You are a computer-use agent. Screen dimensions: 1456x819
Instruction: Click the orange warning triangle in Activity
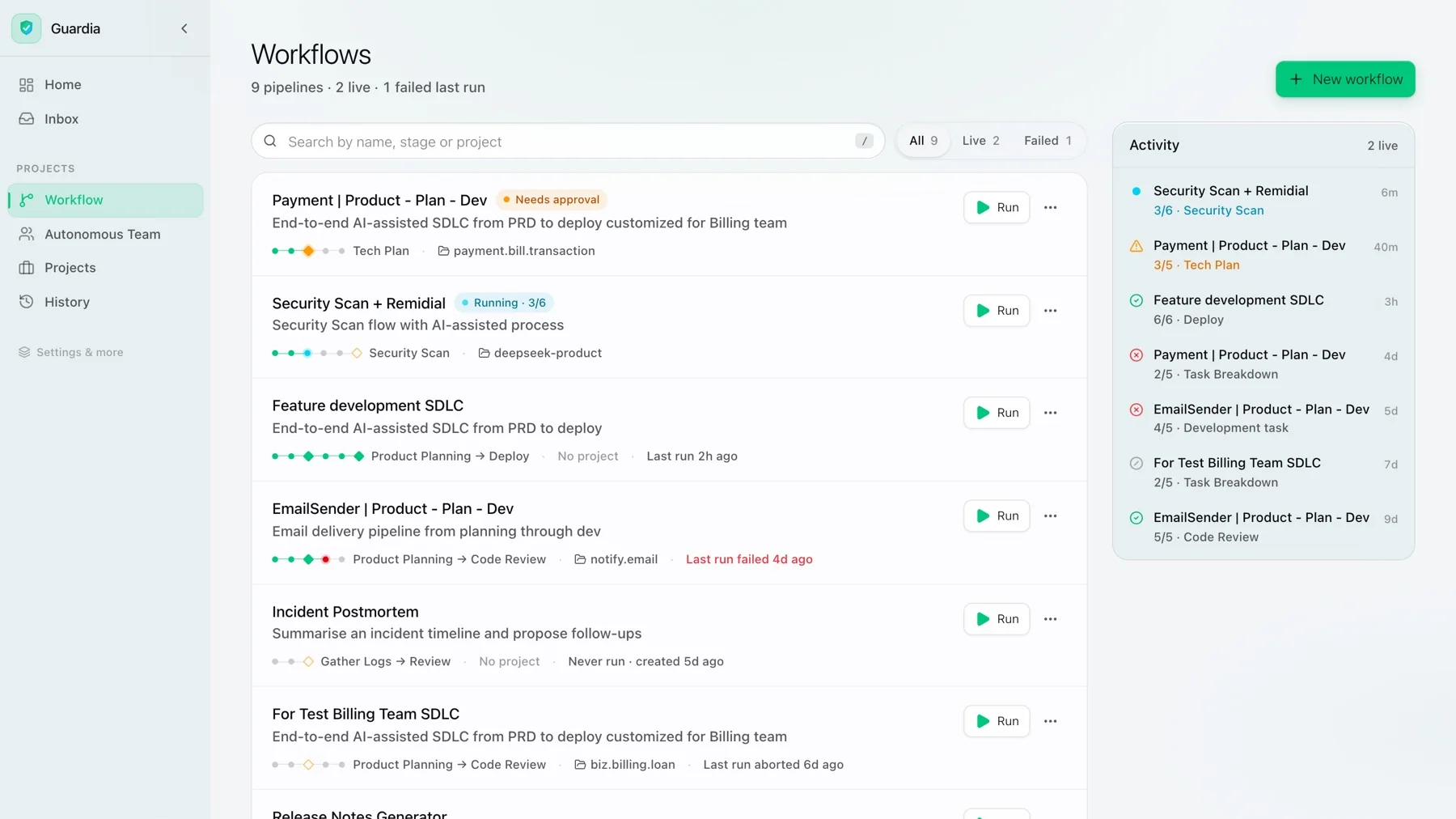click(x=1136, y=246)
